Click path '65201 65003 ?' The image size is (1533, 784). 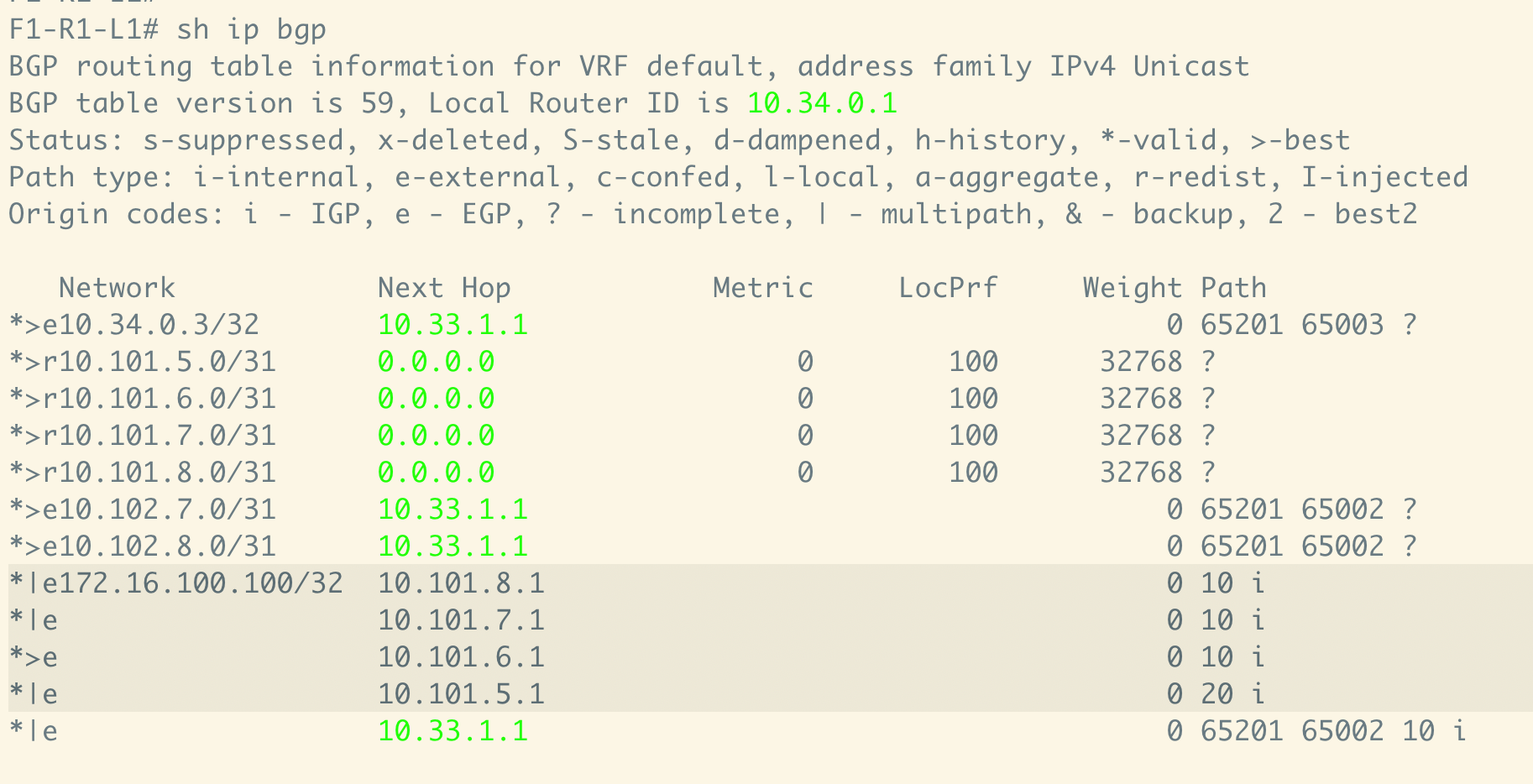[1309, 325]
